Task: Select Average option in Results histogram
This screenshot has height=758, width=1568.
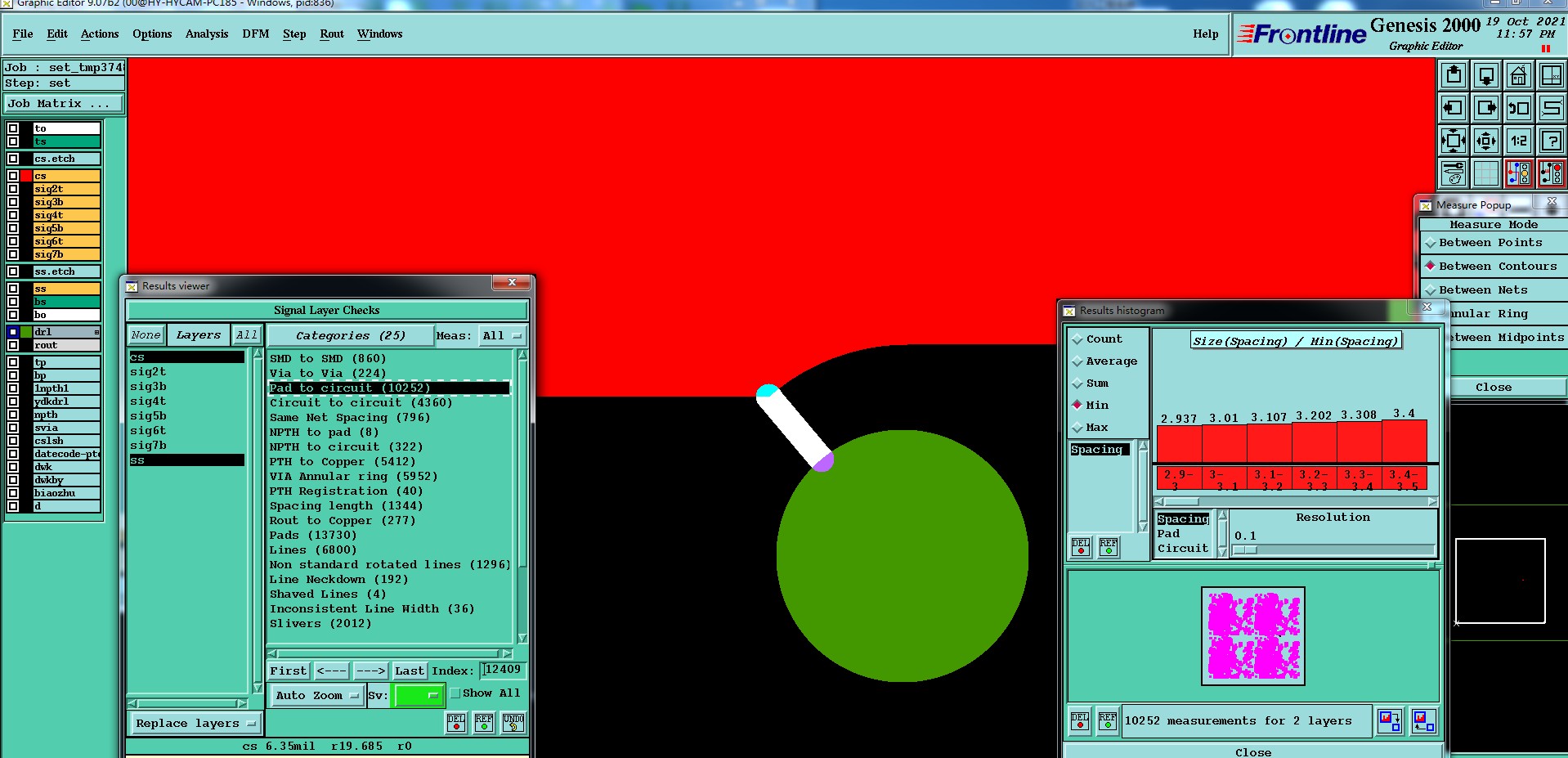Action: point(1104,361)
